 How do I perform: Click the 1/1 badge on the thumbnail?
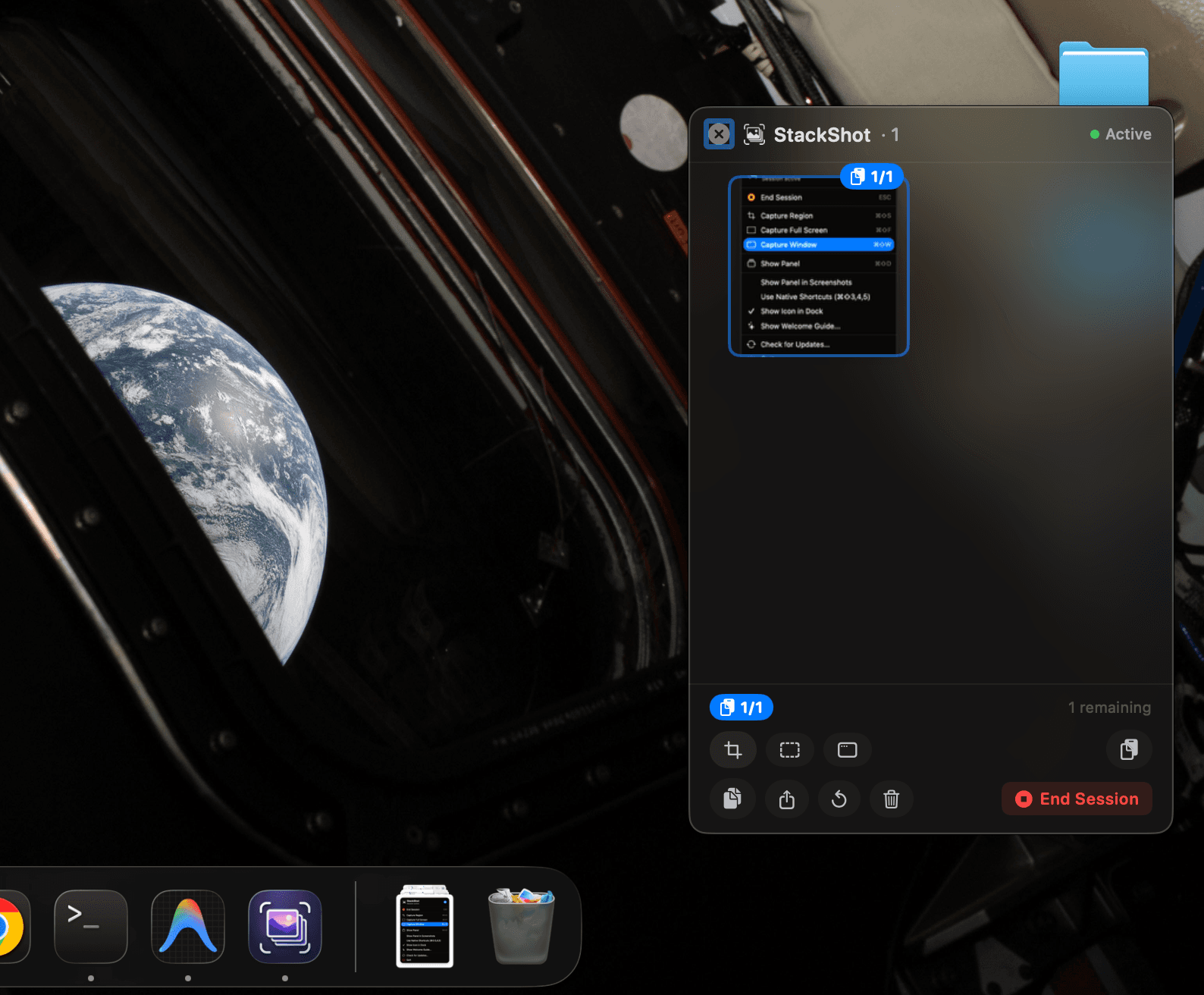click(872, 177)
